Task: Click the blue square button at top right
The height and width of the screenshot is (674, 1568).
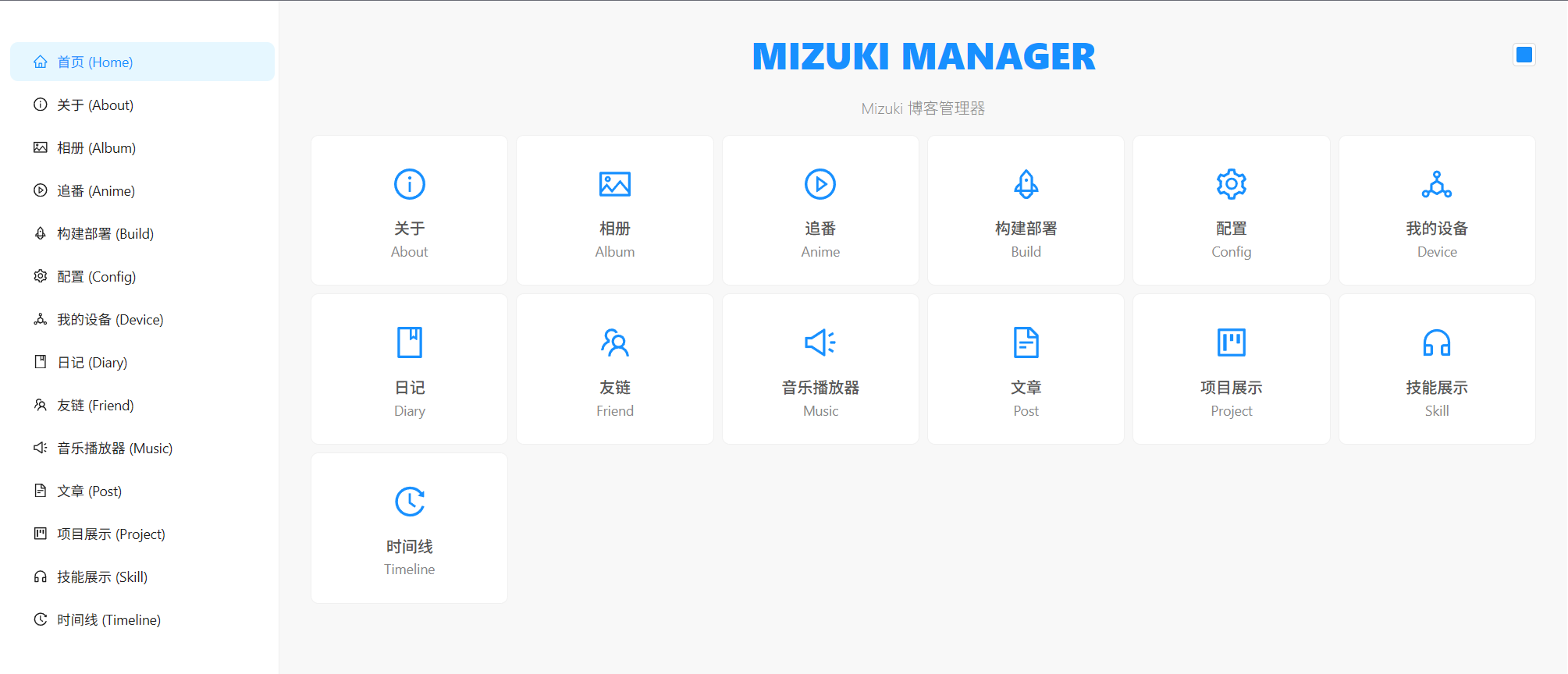Action: pos(1524,55)
